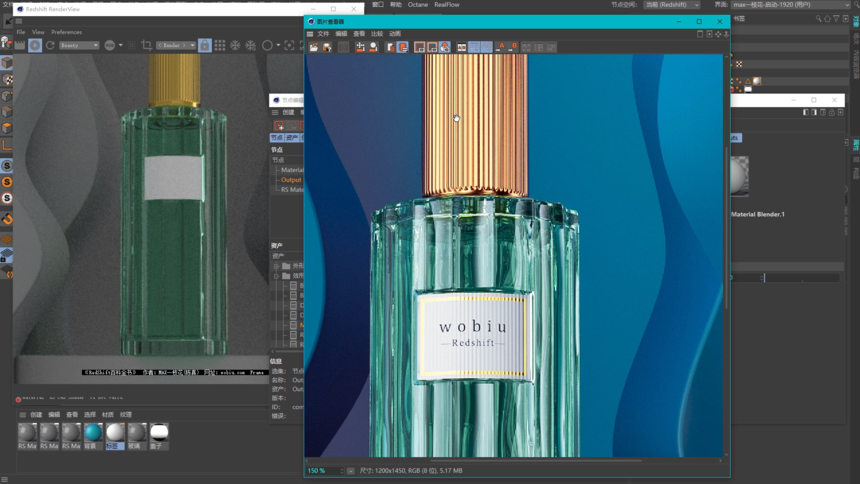
Task: Open the File menu in RenderView
Action: (x=20, y=32)
